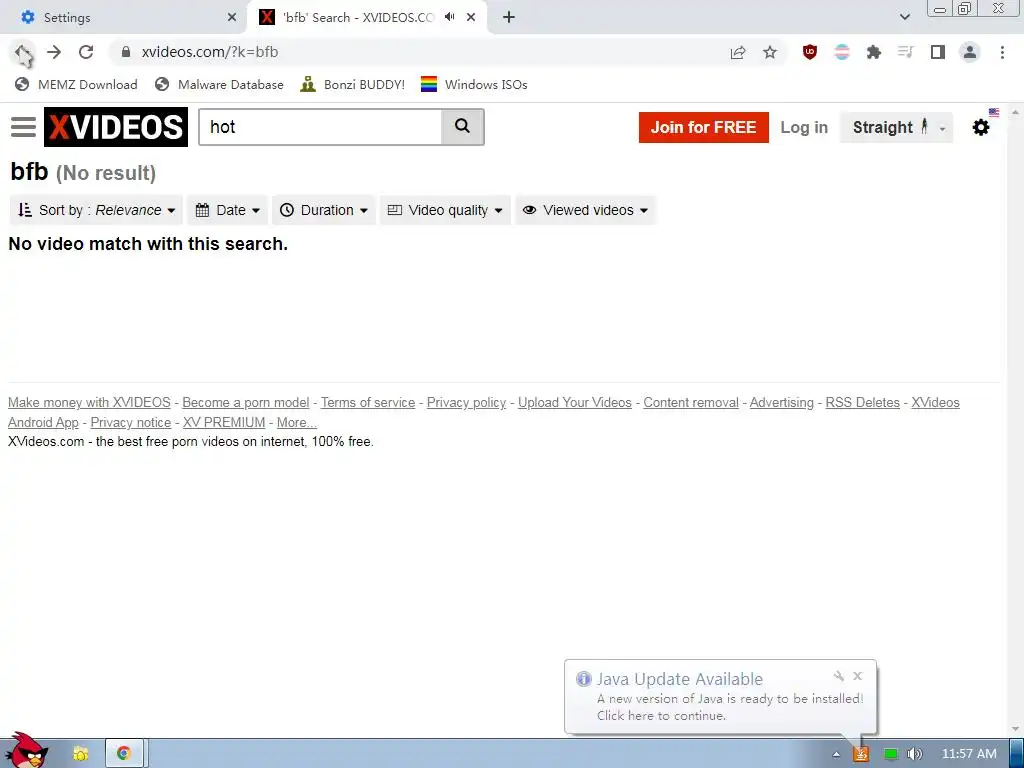This screenshot has height=768, width=1024.
Task: Select the 'bfb' Search tab
Action: 366,17
